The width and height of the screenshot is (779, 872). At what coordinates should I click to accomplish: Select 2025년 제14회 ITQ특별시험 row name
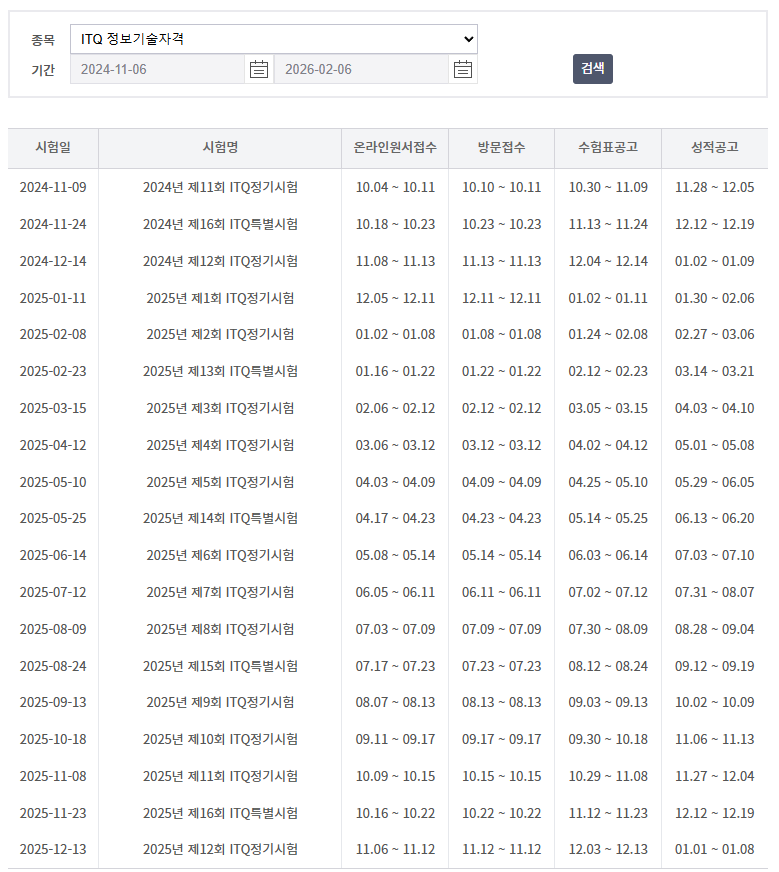[x=220, y=518]
